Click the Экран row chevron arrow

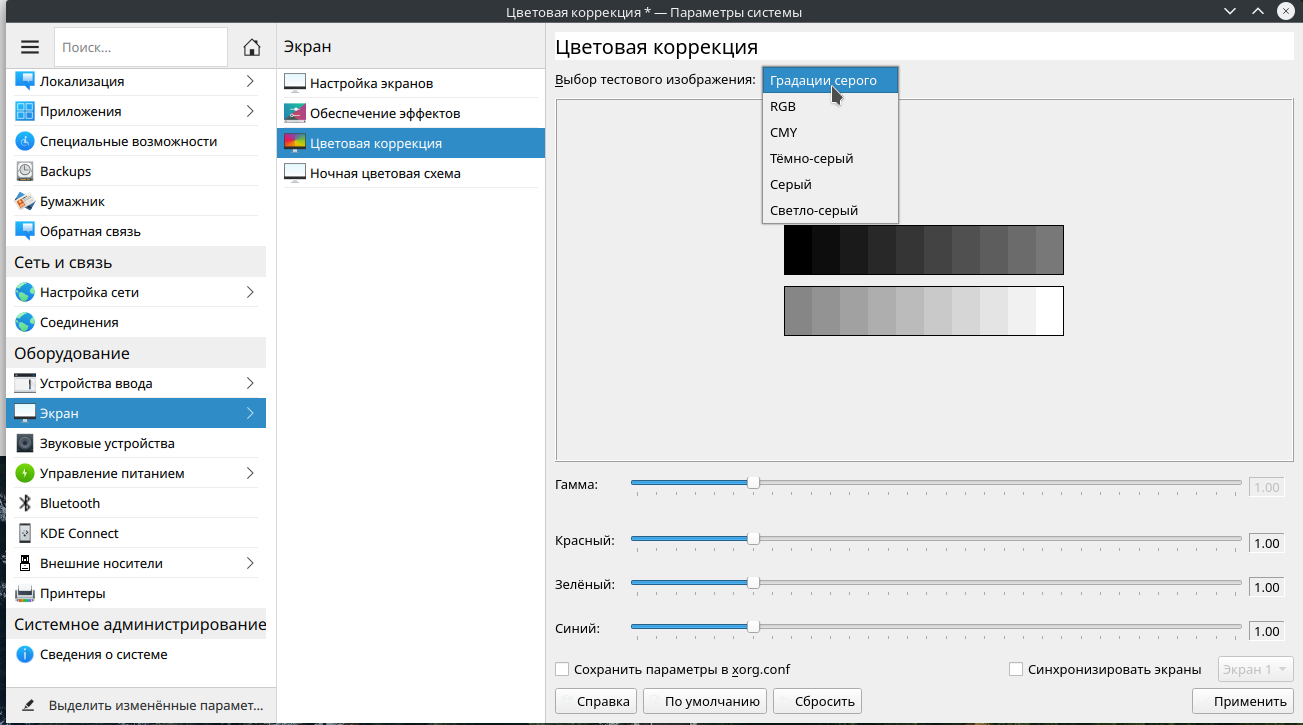[x=250, y=413]
